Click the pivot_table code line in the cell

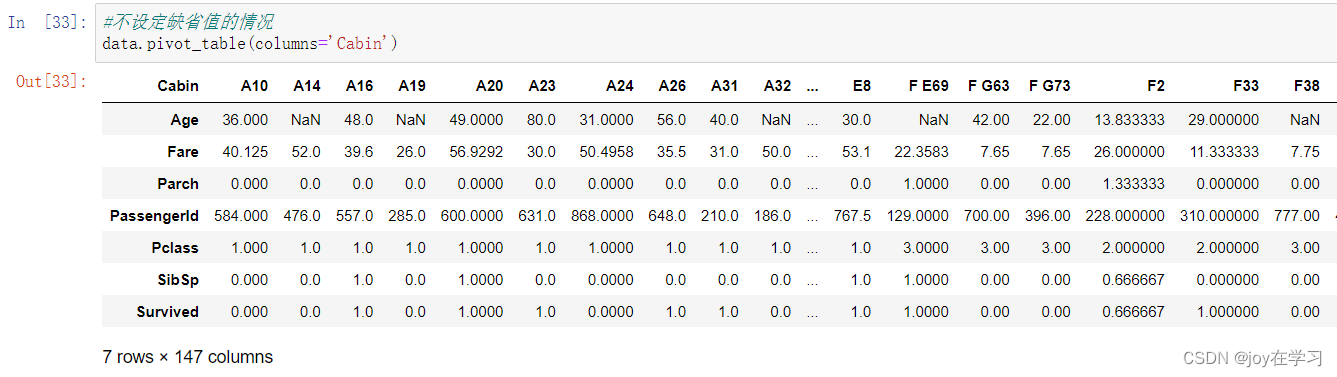point(250,44)
